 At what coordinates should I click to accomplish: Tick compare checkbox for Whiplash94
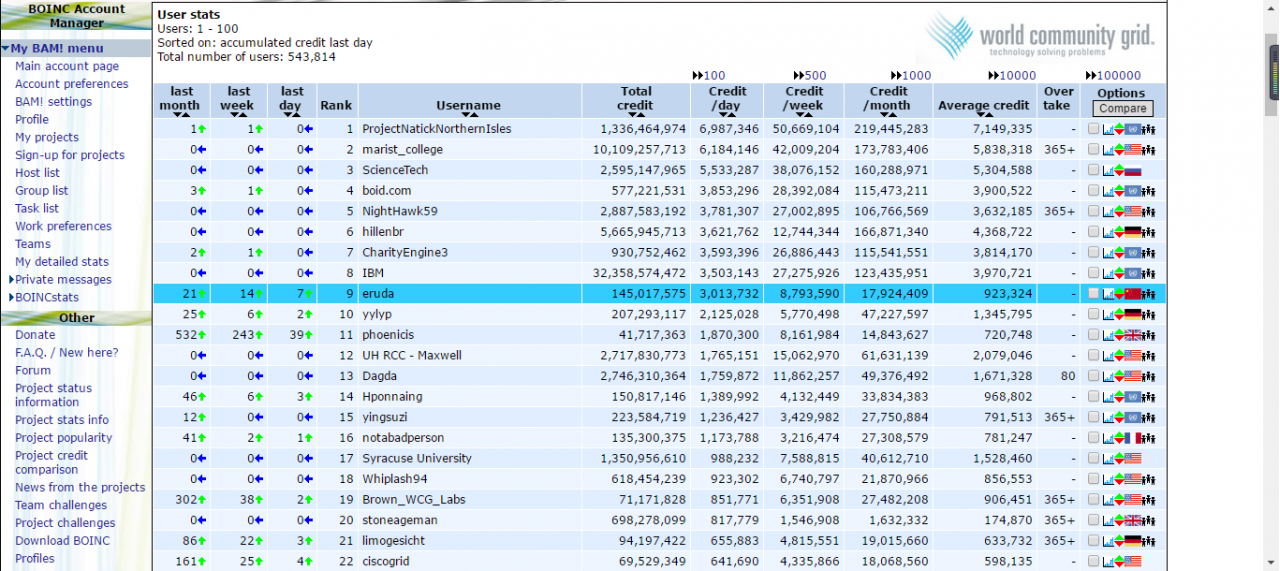pos(1093,479)
